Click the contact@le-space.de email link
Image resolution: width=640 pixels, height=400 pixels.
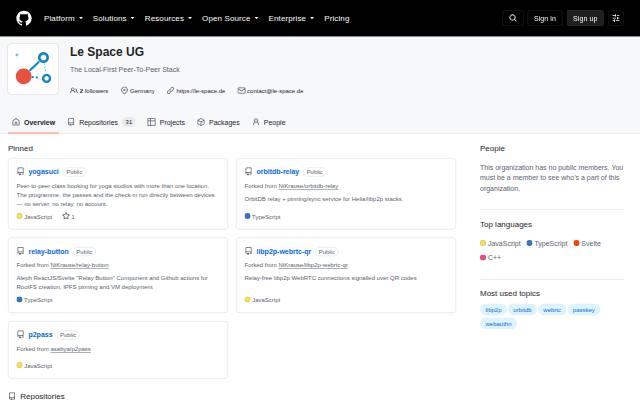[275, 91]
